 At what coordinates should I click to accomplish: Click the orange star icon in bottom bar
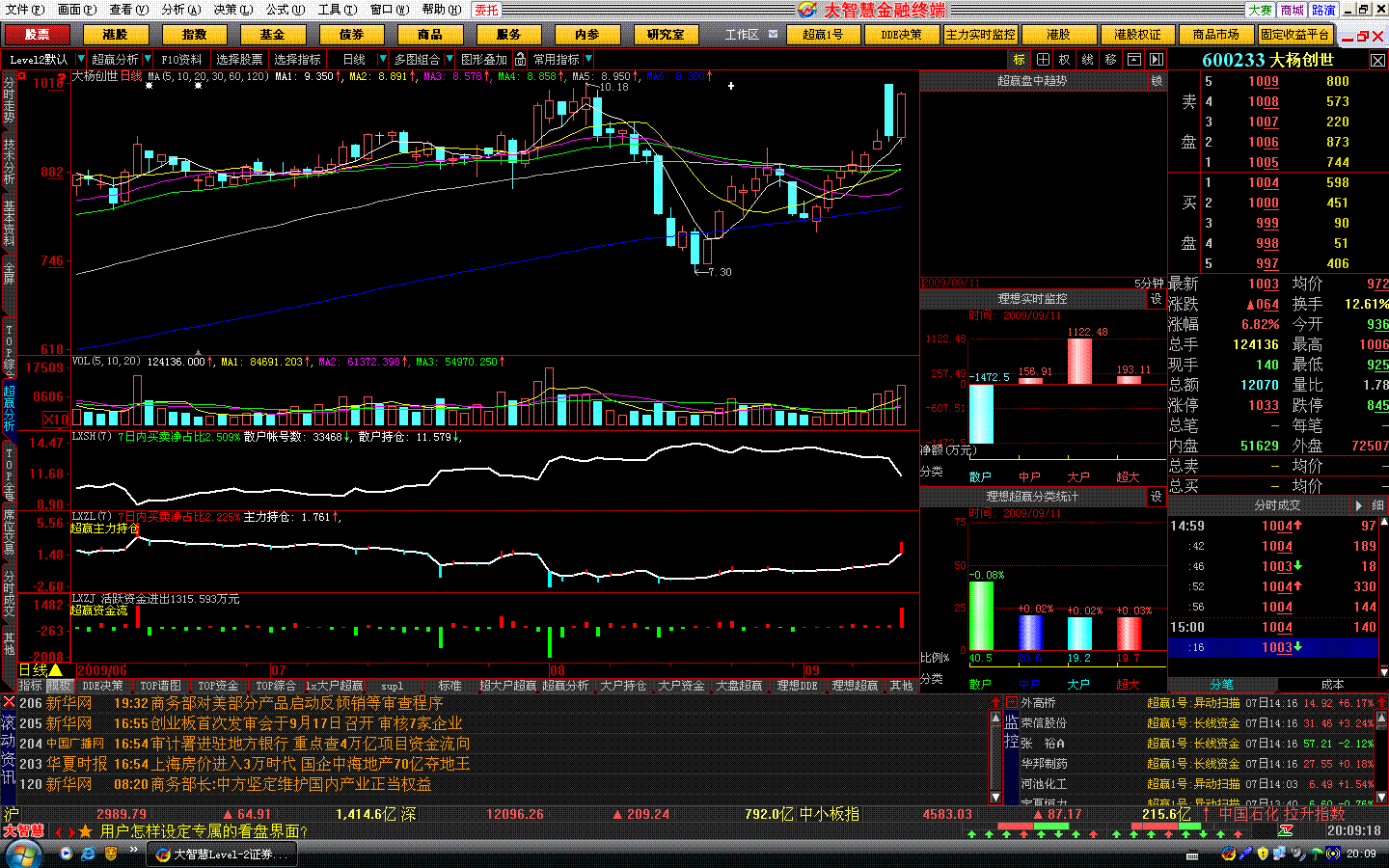[x=85, y=831]
